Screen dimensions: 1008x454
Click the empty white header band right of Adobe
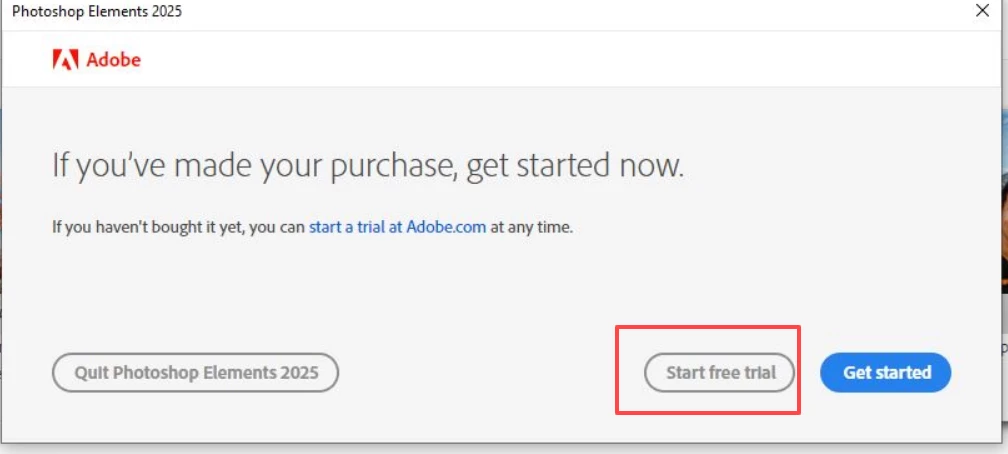(566, 59)
